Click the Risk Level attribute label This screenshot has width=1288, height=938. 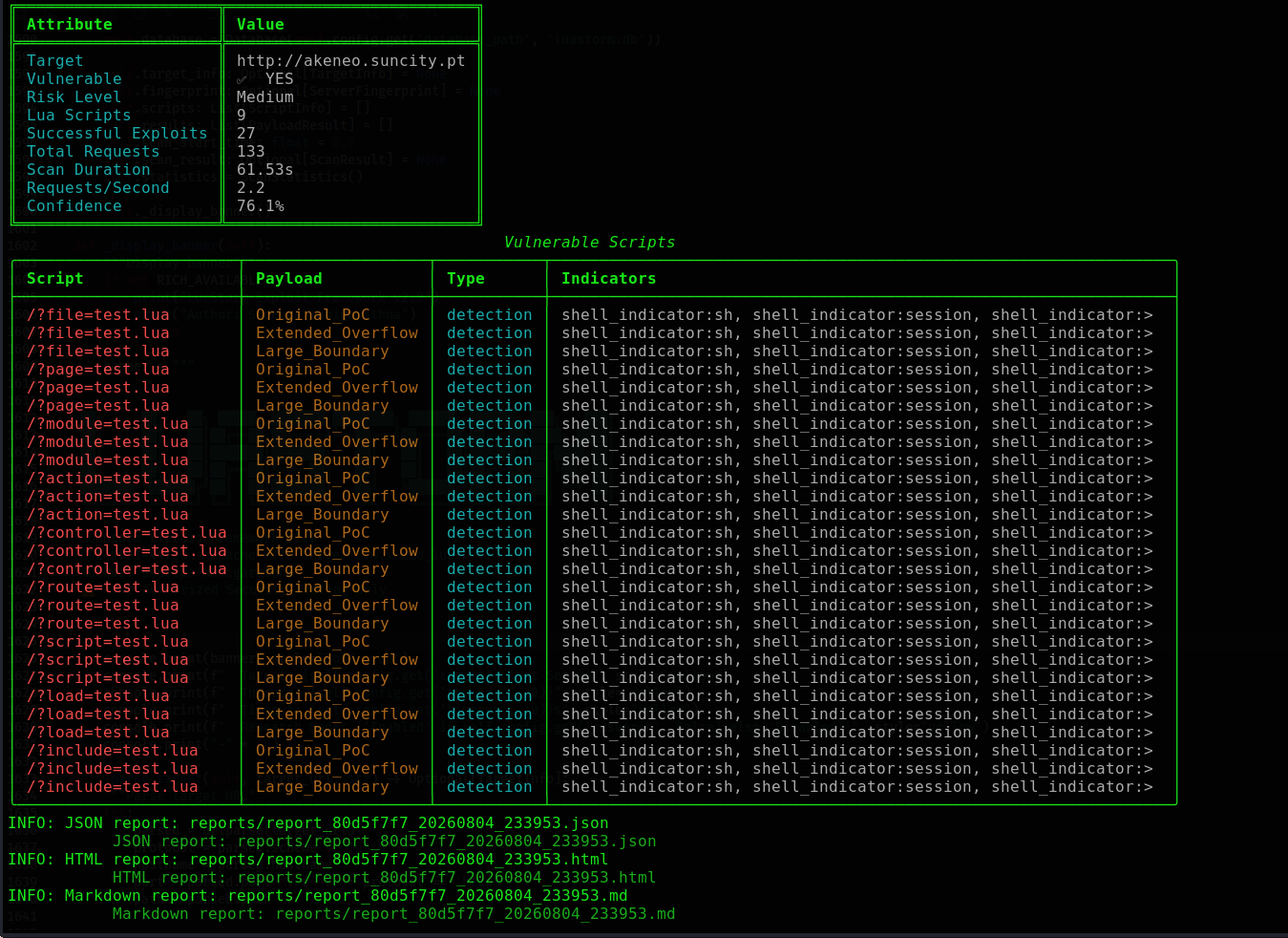[x=74, y=96]
